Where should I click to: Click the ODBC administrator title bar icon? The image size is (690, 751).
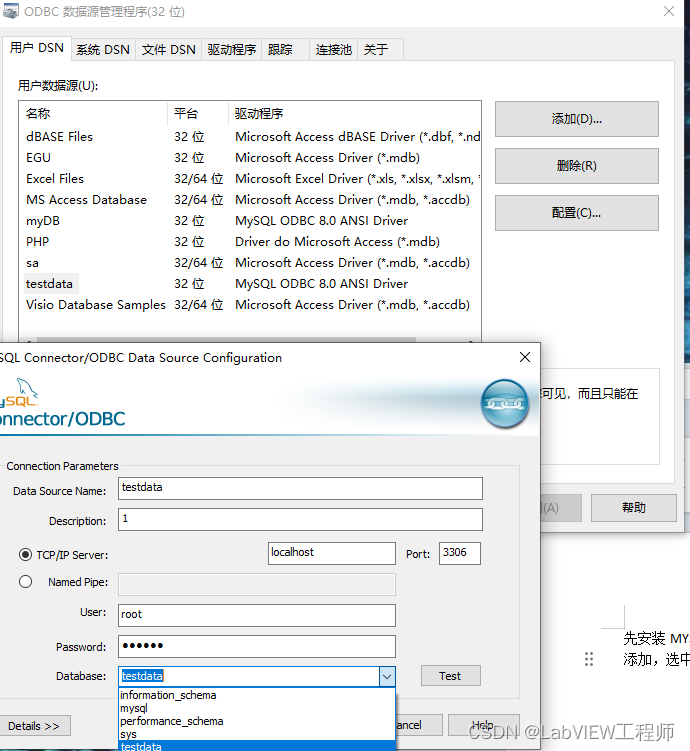(x=11, y=11)
